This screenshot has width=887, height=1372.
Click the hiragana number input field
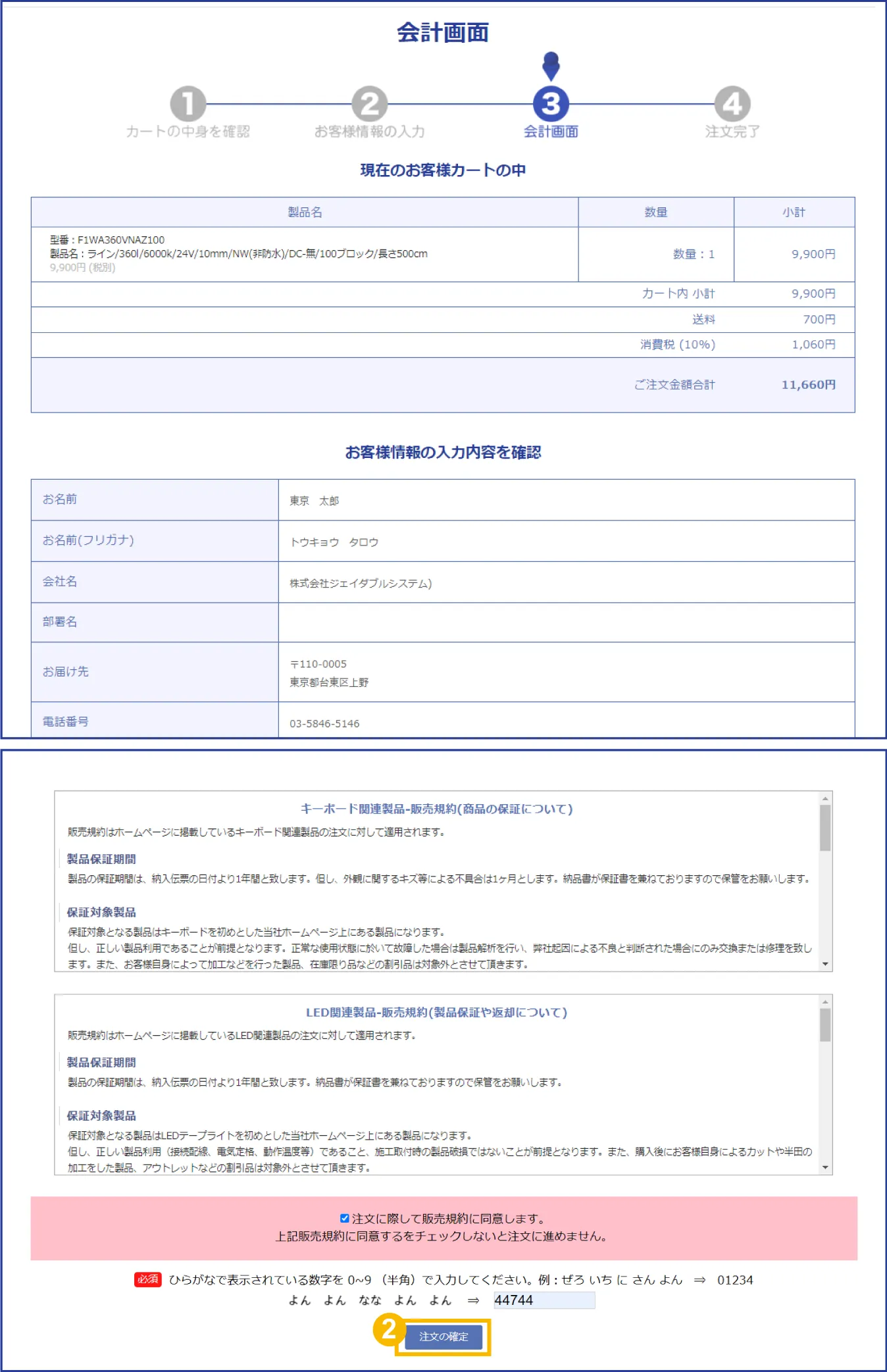(544, 1300)
